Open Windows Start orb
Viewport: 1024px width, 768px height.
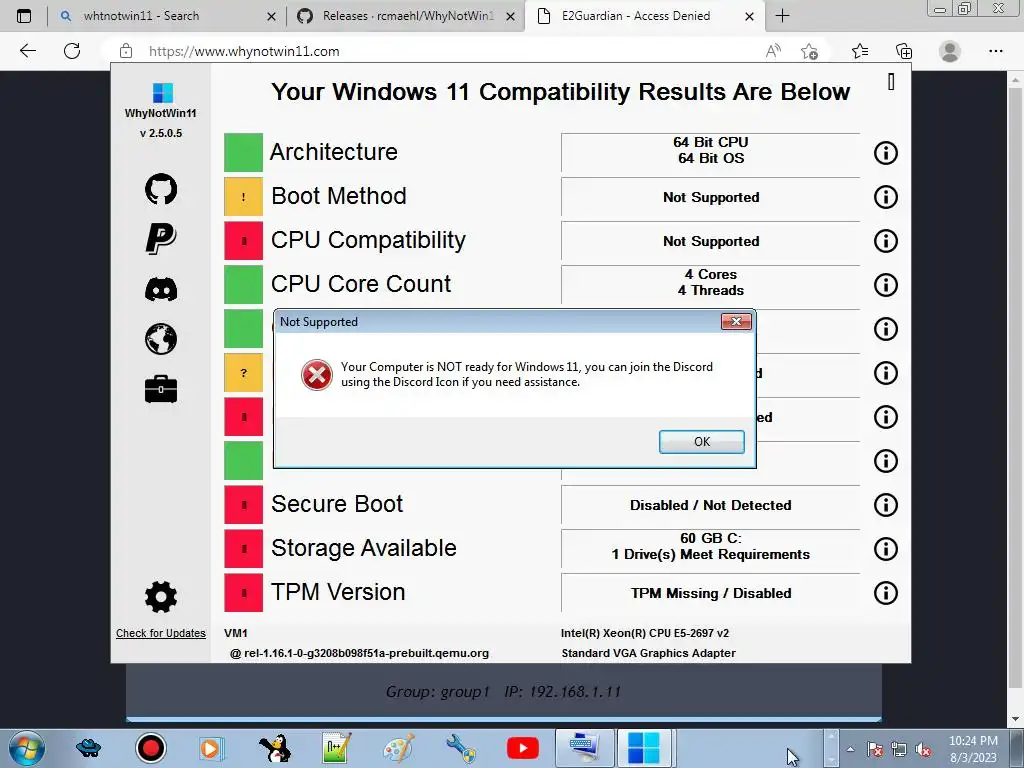(27, 748)
